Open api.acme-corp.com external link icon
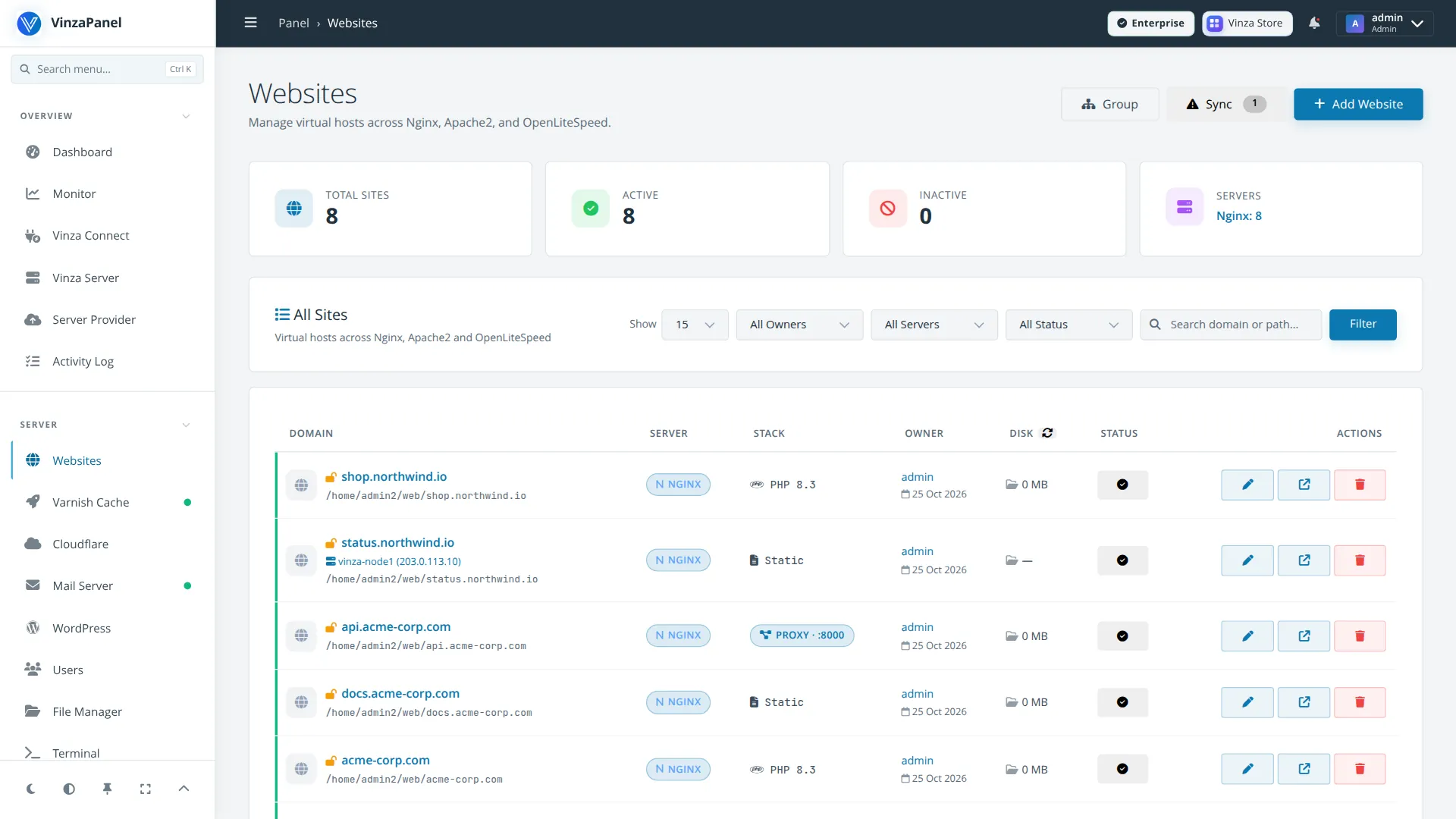Image resolution: width=1456 pixels, height=819 pixels. 1304,636
